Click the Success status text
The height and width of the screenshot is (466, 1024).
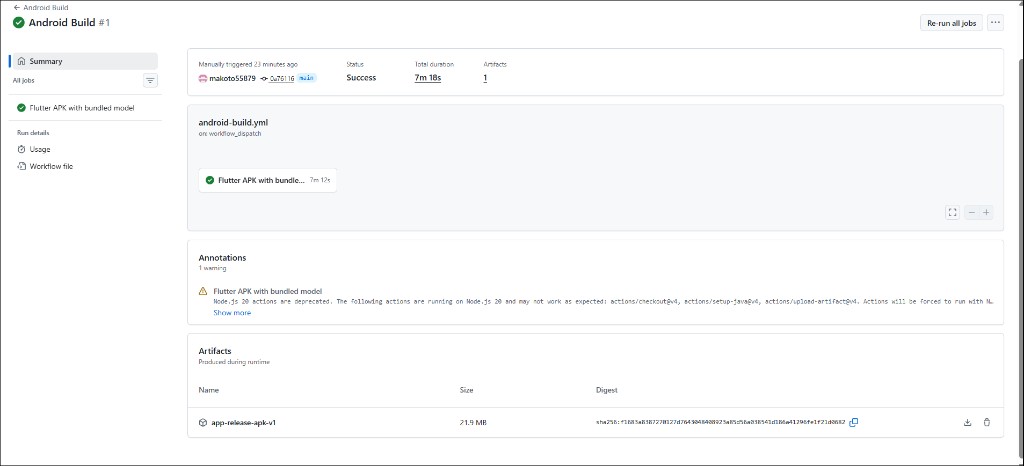click(x=361, y=78)
